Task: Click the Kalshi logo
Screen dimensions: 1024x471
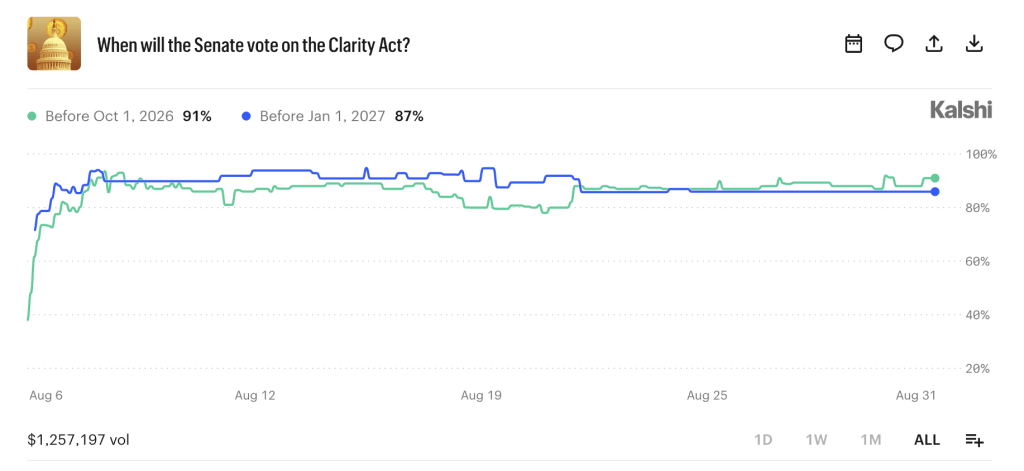Action: coord(961,111)
